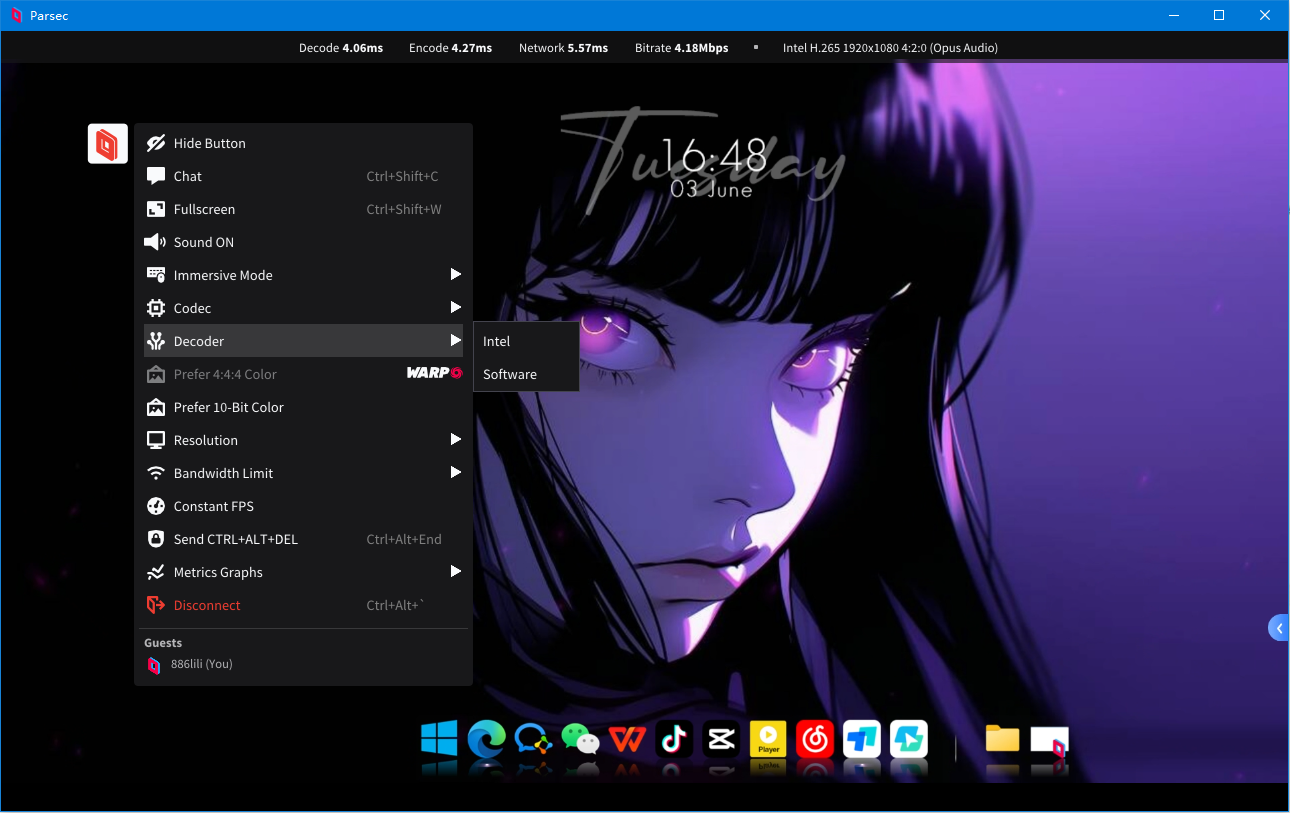Expand the Resolution submenu arrow

point(455,439)
